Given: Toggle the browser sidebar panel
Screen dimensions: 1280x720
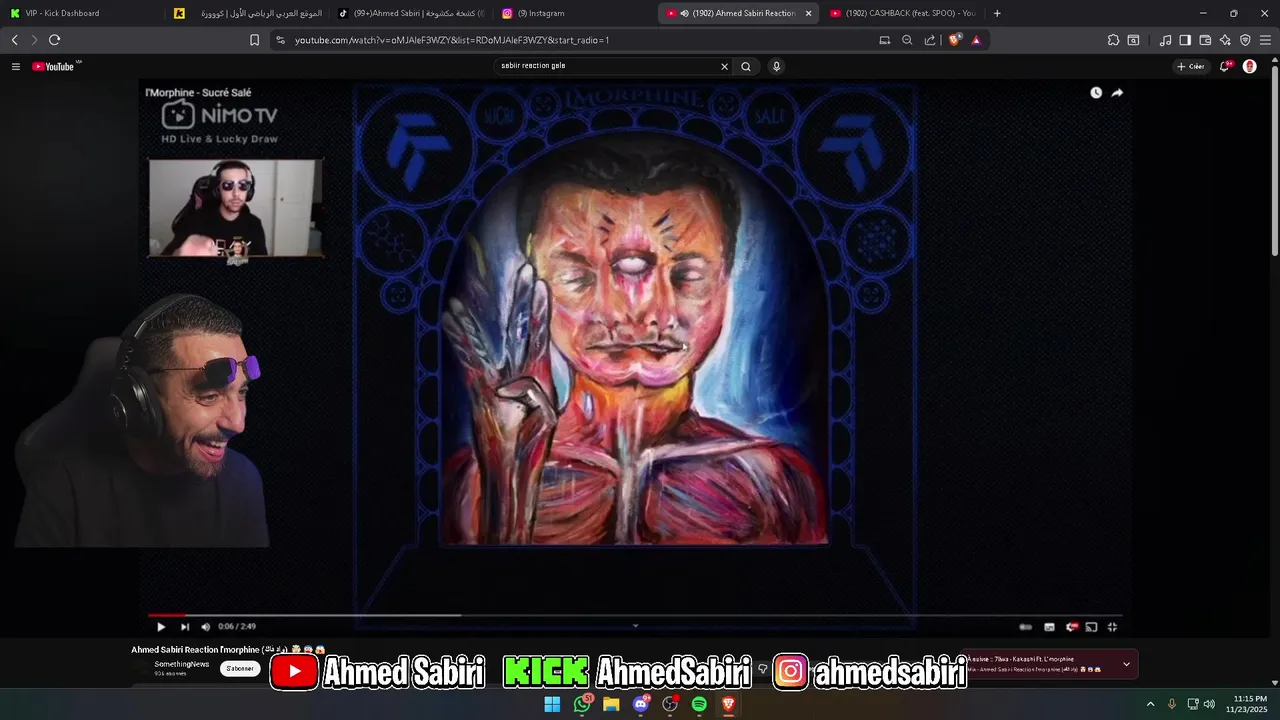Looking at the screenshot, I should (1185, 40).
